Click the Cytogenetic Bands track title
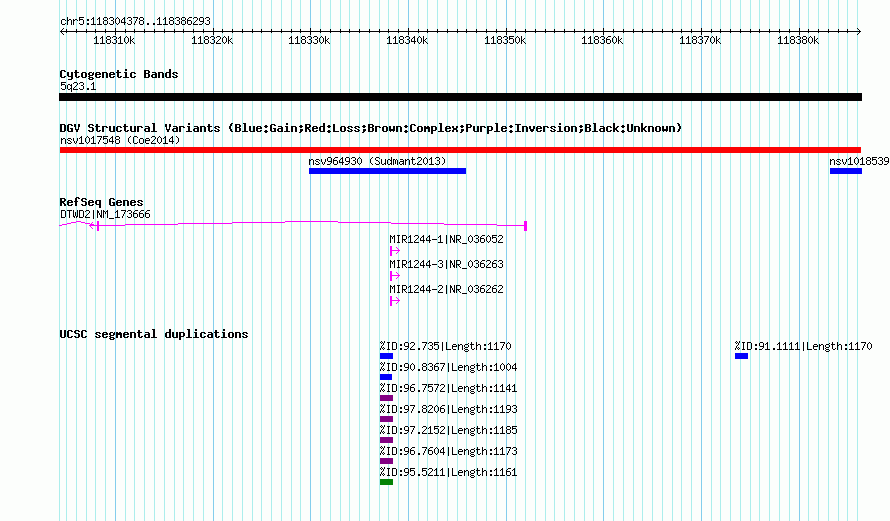The height and width of the screenshot is (521, 890). pos(119,74)
